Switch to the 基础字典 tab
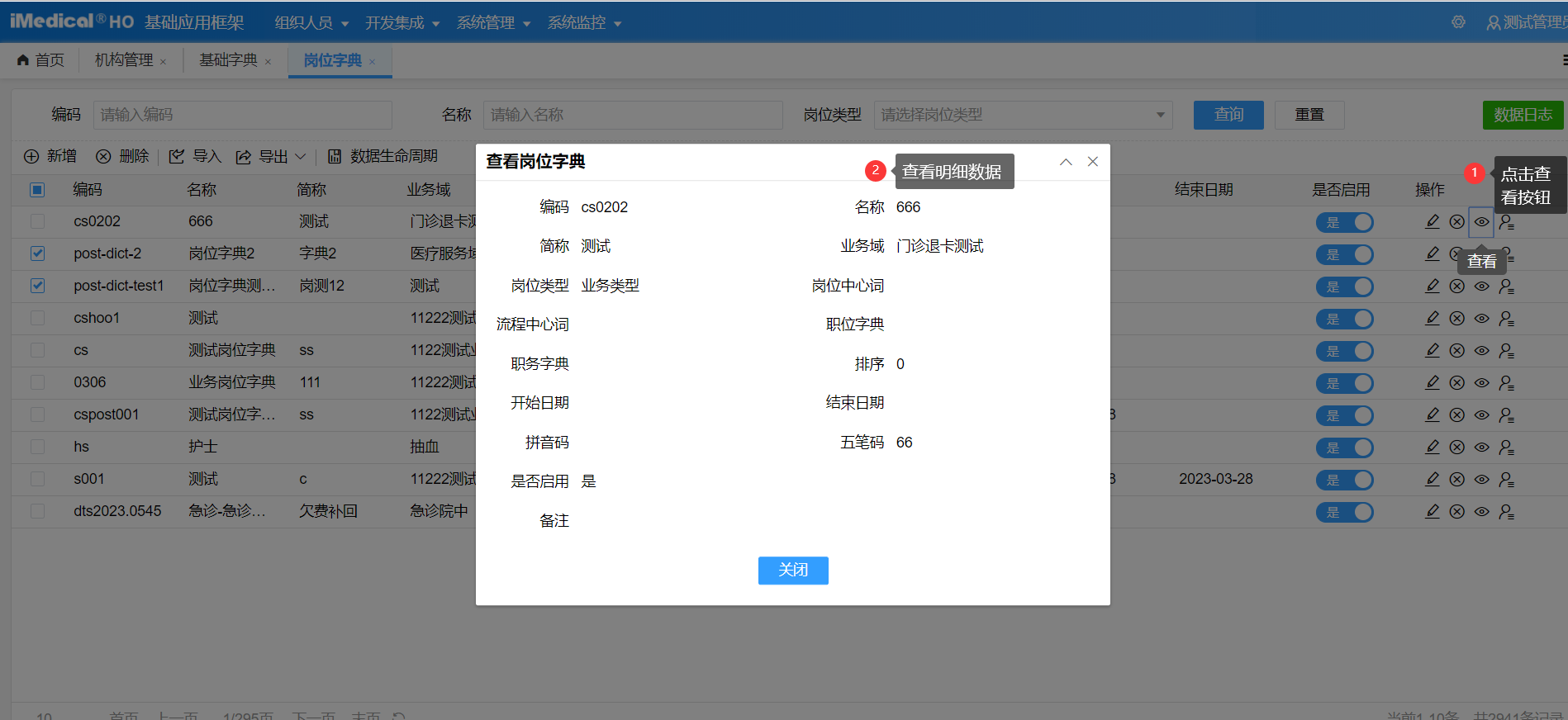1568x720 pixels. point(228,60)
